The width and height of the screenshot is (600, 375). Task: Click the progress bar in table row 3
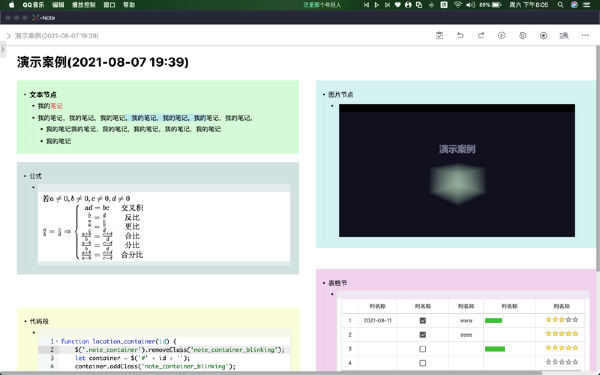pos(495,349)
